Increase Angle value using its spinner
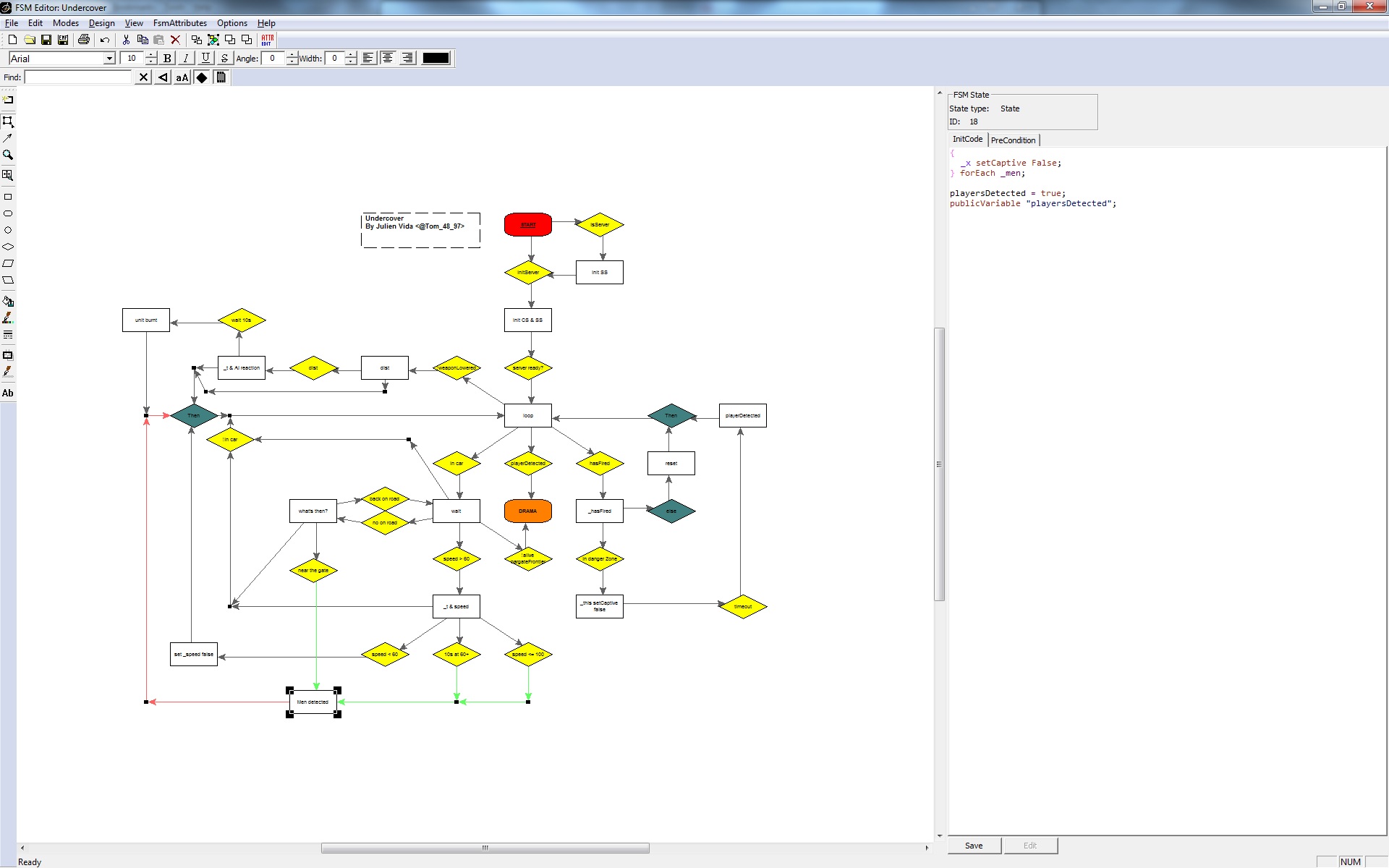 click(x=292, y=55)
